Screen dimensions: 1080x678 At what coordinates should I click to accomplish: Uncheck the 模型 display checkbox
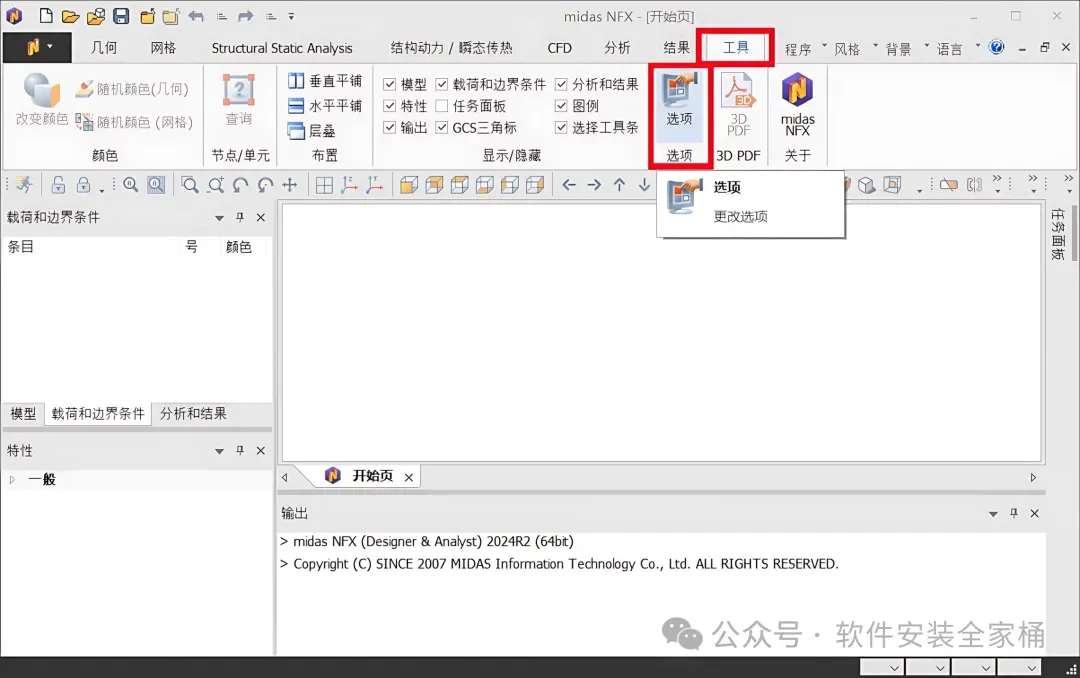pos(390,84)
